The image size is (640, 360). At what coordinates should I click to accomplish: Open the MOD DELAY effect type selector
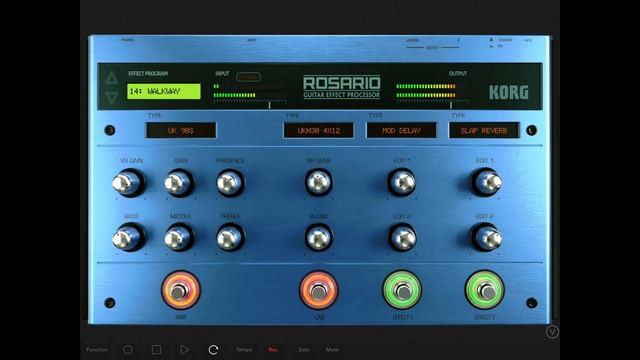pyautogui.click(x=401, y=131)
